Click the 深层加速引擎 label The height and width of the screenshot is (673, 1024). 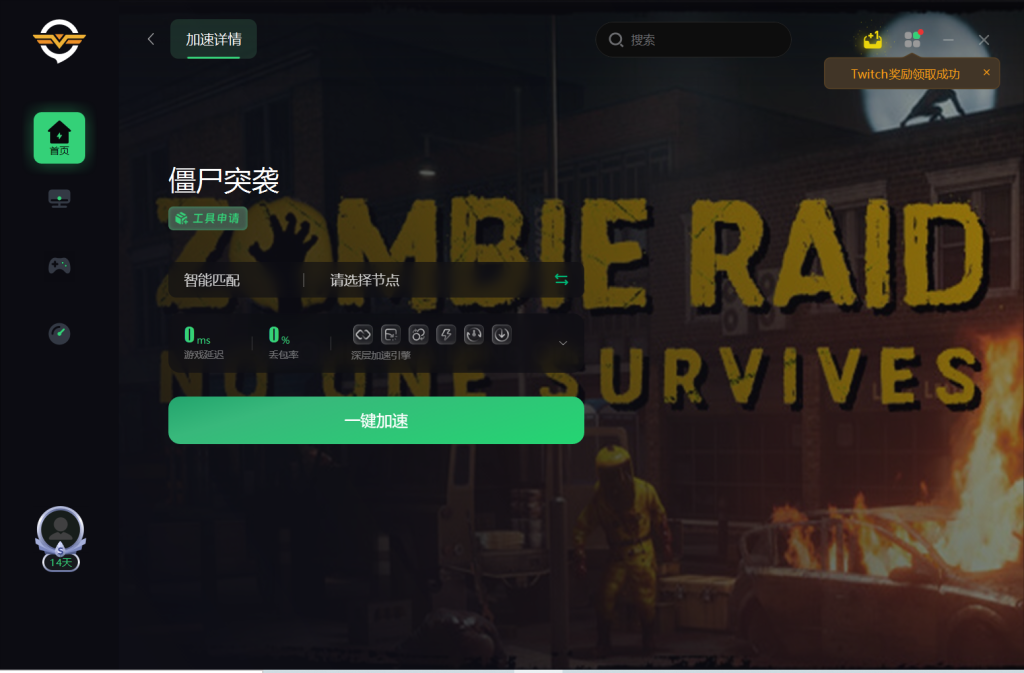(381, 355)
